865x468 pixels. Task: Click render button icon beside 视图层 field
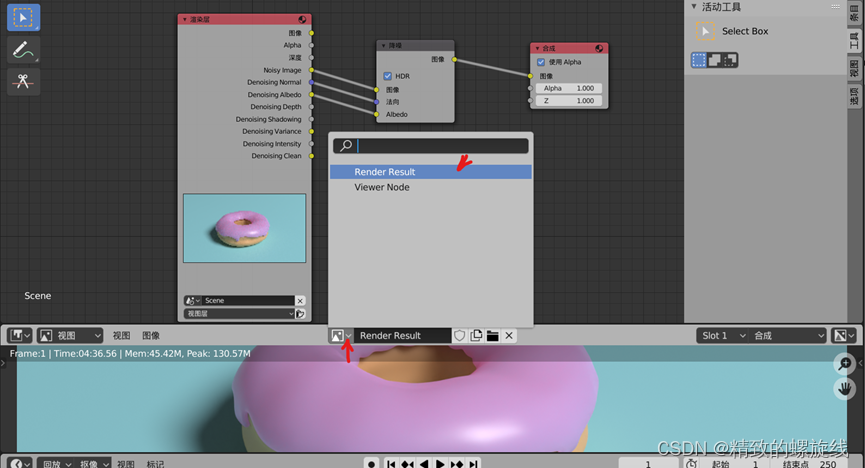click(x=300, y=313)
